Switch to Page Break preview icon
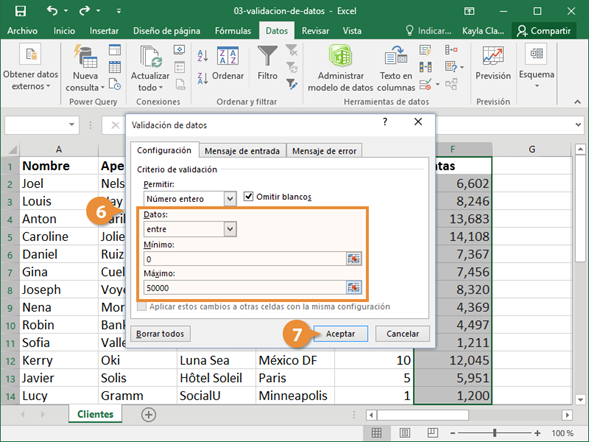Screen dimensions: 589x442 432,433
